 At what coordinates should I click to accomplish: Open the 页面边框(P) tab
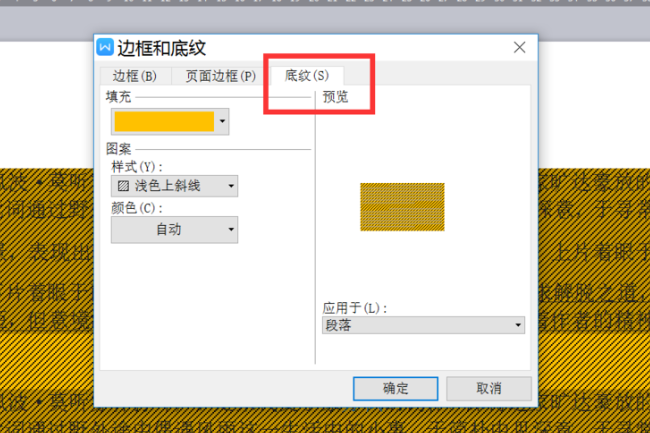(x=221, y=76)
